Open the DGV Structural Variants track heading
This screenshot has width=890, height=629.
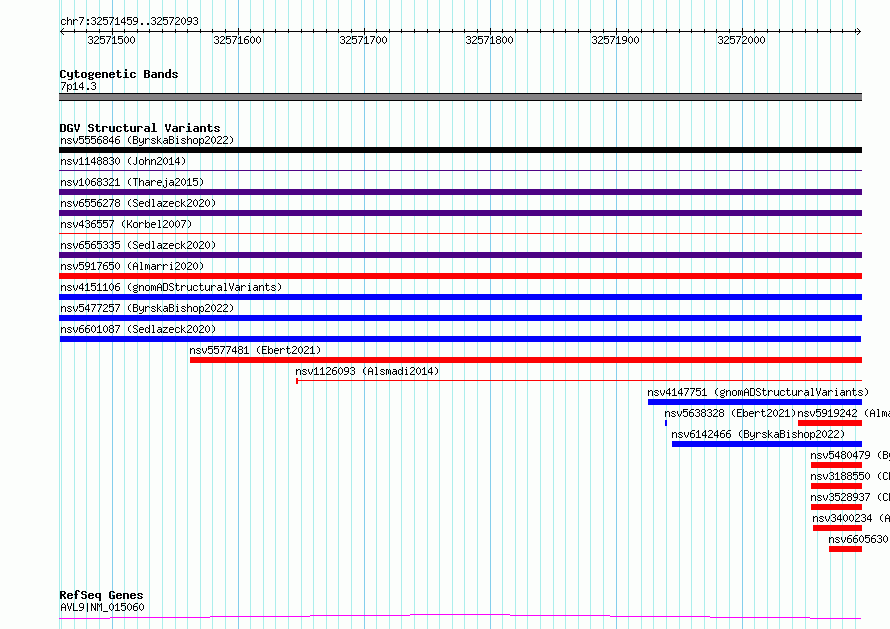click(140, 128)
